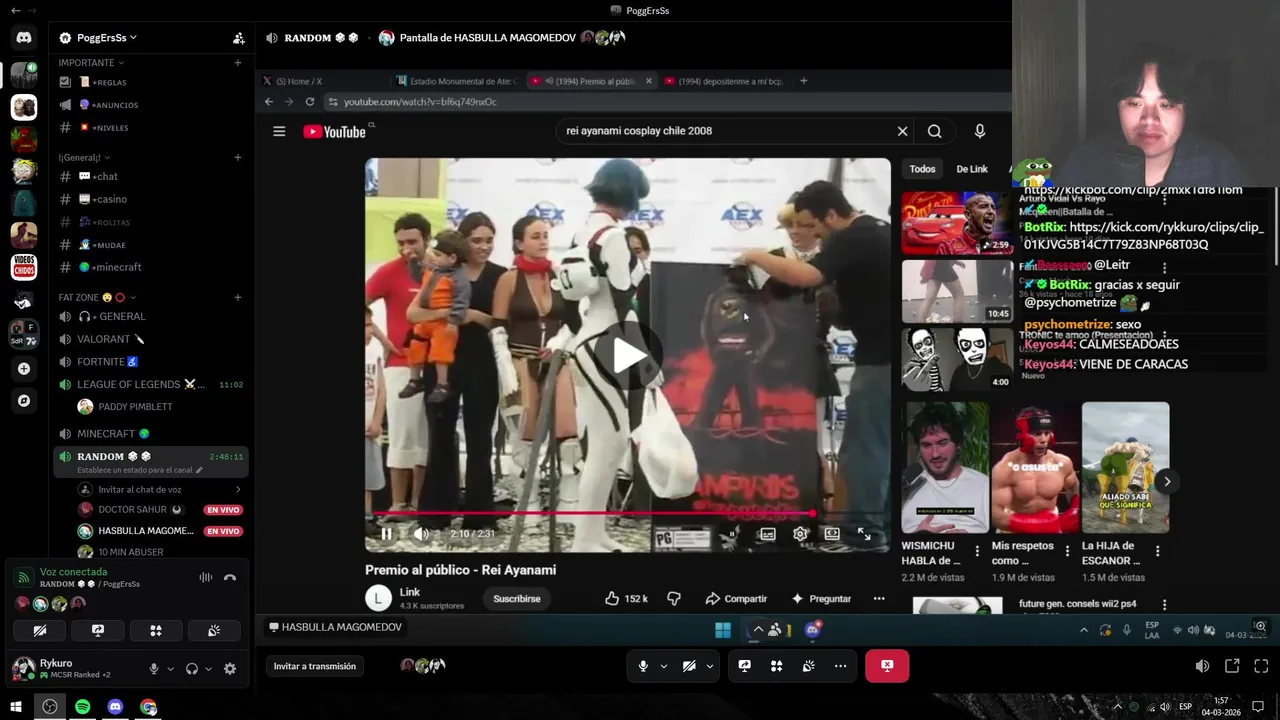Toggle camera off in voice panel
The height and width of the screenshot is (720, 1280).
[40, 631]
